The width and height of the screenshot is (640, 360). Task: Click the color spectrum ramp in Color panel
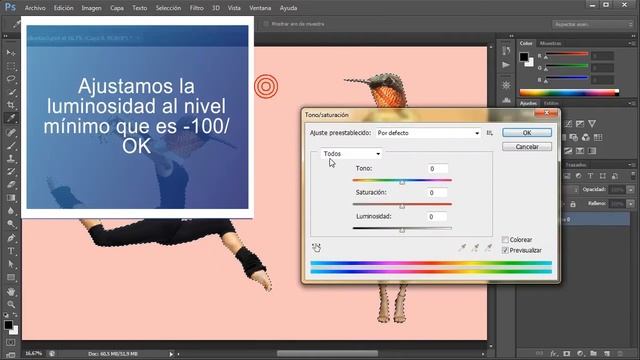coord(569,93)
